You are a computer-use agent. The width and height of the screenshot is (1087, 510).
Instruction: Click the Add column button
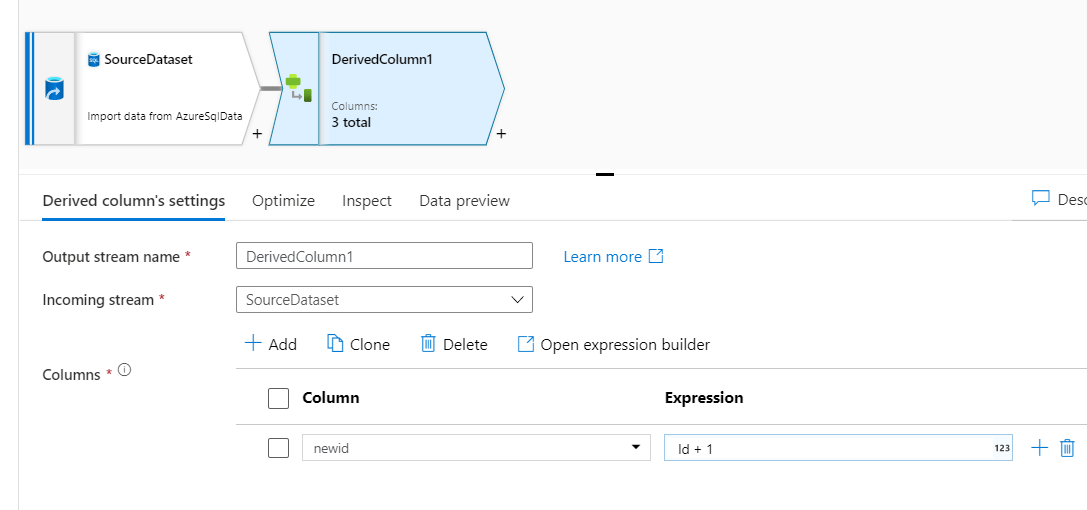click(x=271, y=344)
